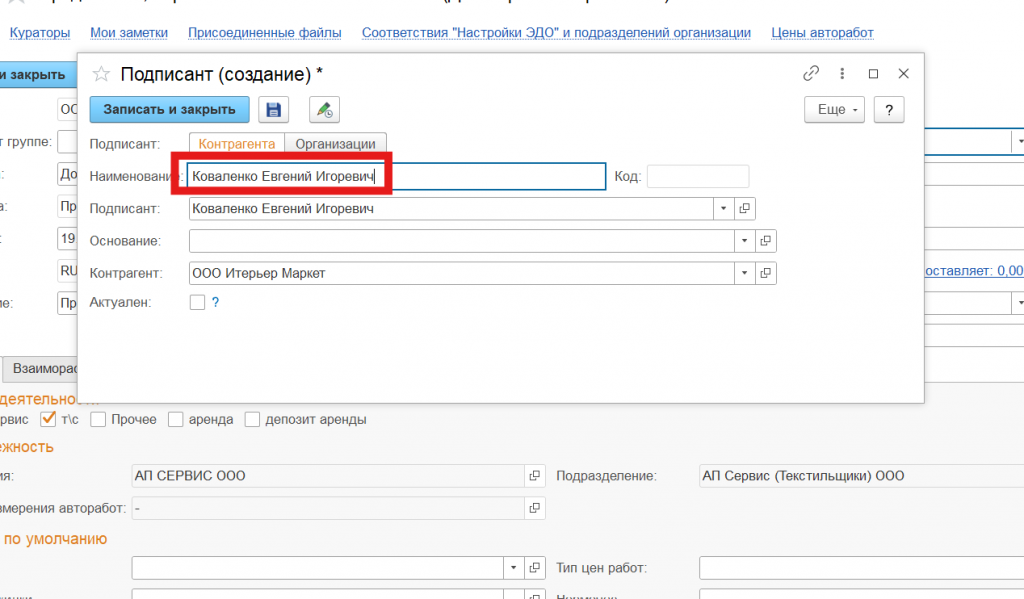Enable the Актуален checkbox
The width and height of the screenshot is (1024, 599).
pyautogui.click(x=198, y=302)
